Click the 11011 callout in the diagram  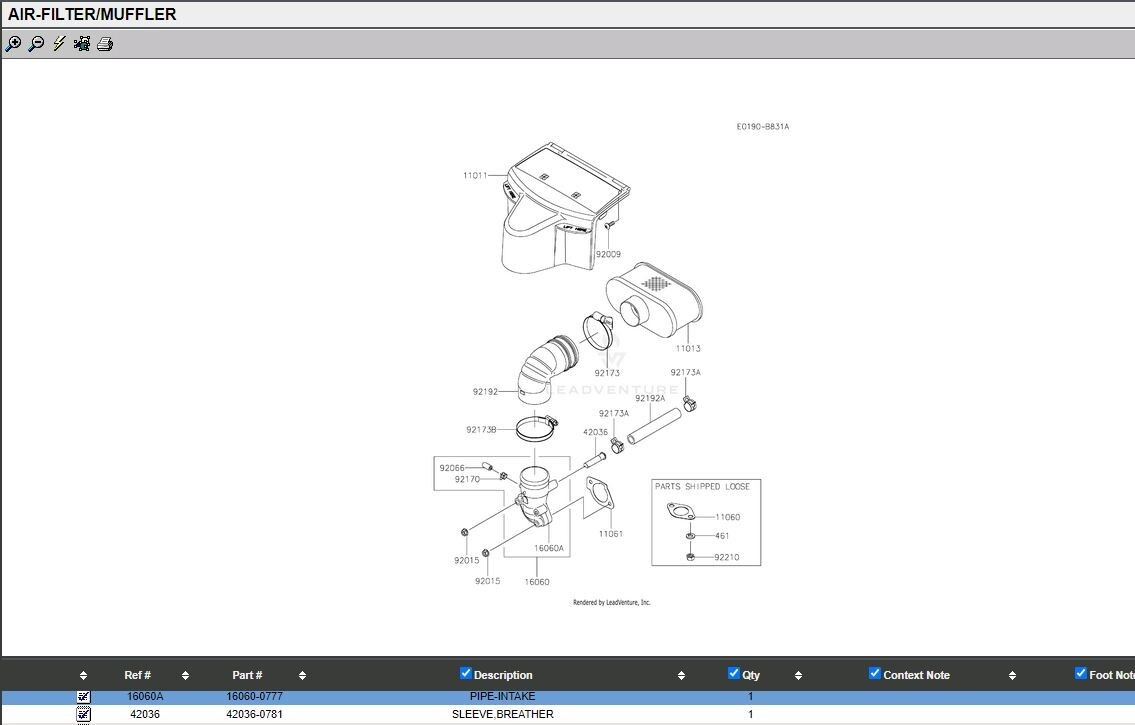[475, 175]
